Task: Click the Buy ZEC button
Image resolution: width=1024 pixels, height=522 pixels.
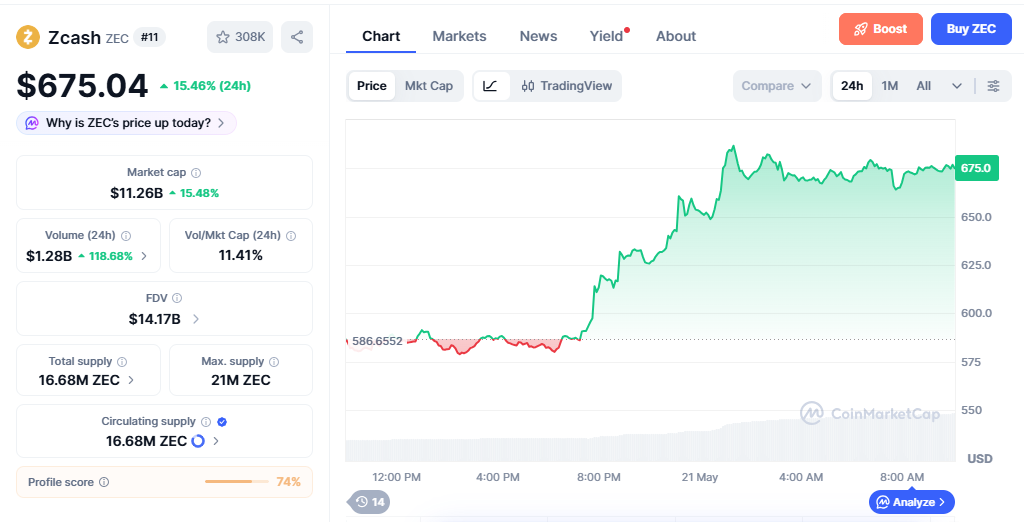Action: (x=971, y=29)
